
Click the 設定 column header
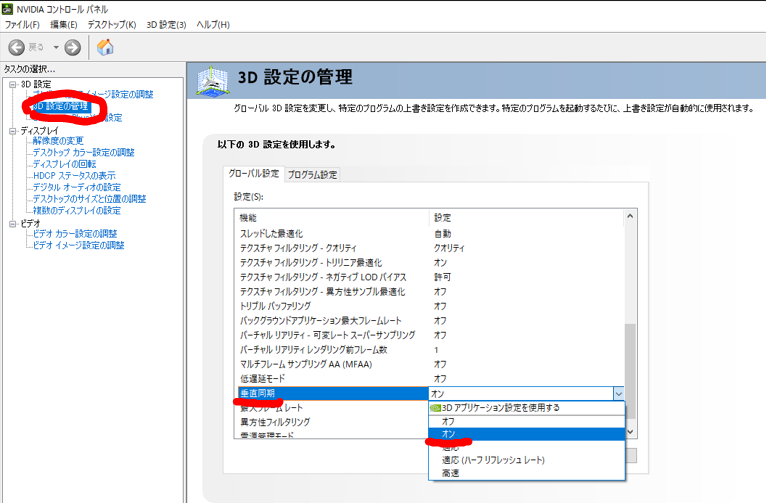pyautogui.click(x=527, y=217)
